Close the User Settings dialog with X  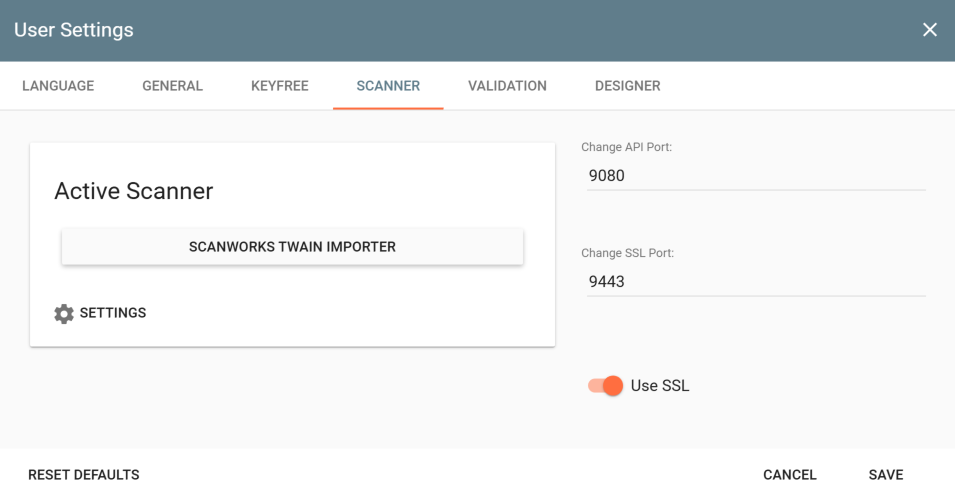(929, 30)
